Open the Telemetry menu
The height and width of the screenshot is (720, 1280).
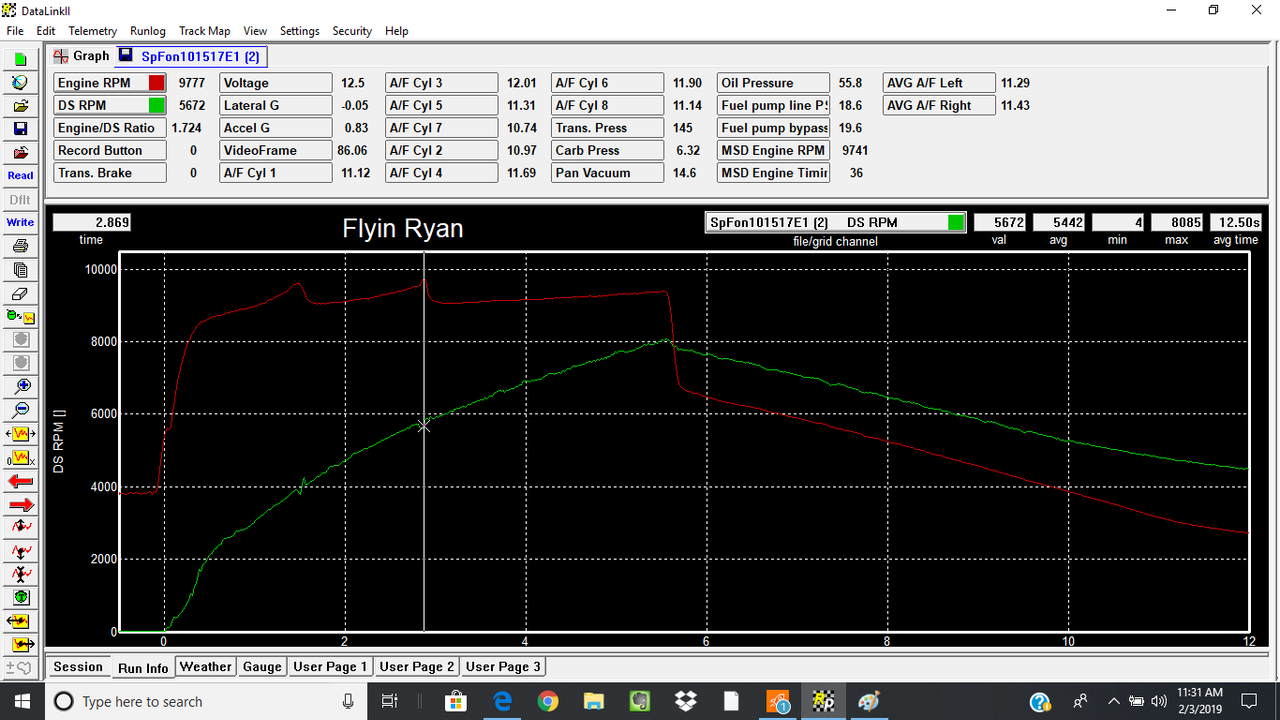(x=92, y=31)
